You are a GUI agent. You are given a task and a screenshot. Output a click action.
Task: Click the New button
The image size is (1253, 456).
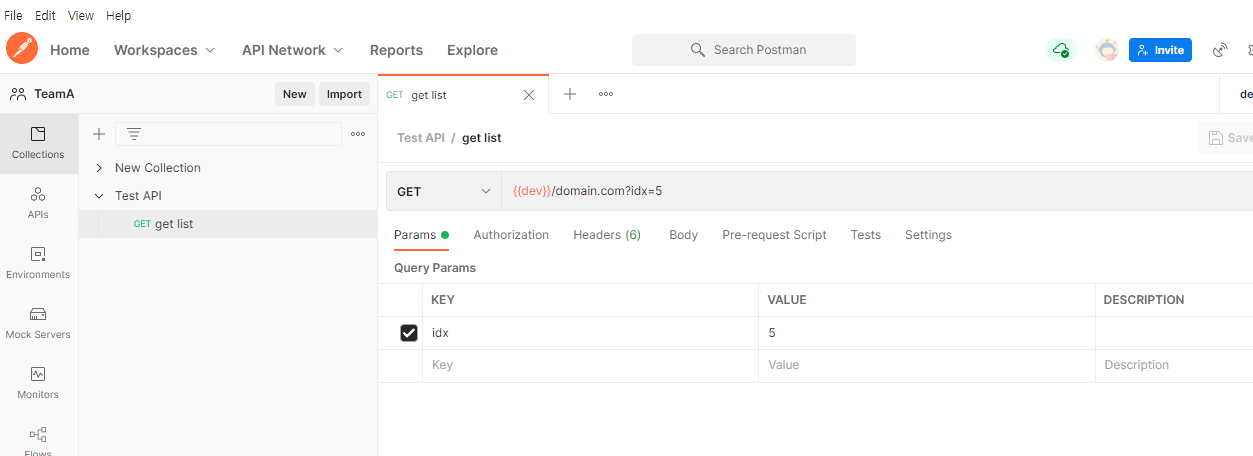[295, 94]
